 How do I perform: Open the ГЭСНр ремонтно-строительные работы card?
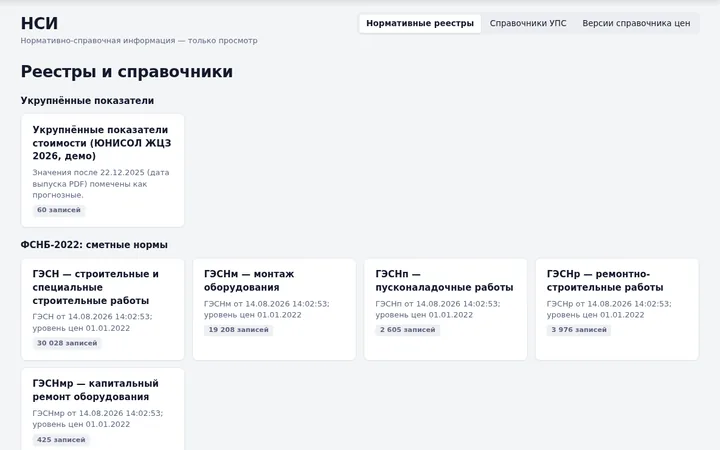(x=617, y=309)
